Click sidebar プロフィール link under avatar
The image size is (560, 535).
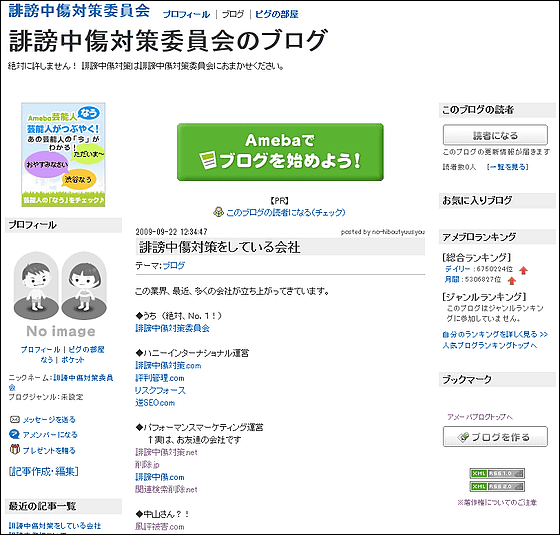(40, 349)
